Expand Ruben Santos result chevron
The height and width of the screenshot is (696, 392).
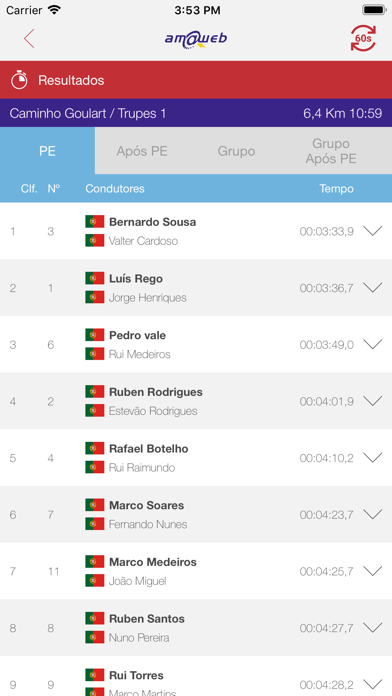coord(372,627)
